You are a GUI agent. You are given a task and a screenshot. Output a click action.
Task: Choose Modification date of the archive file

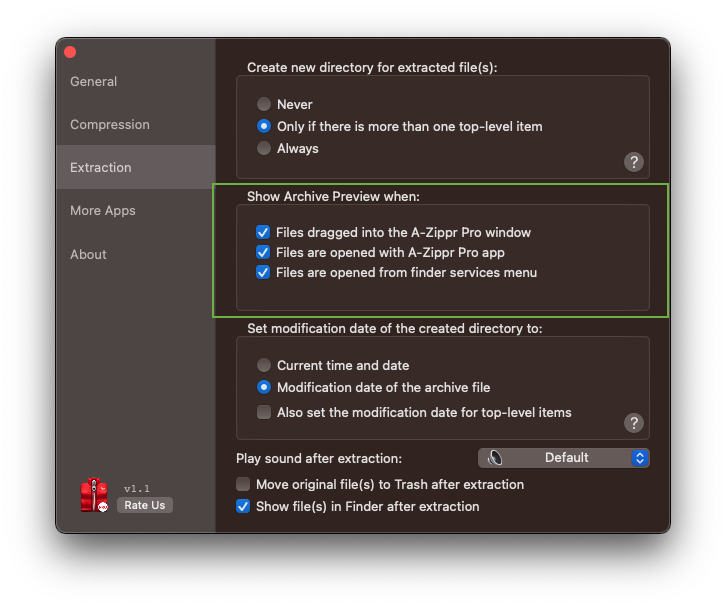264,387
